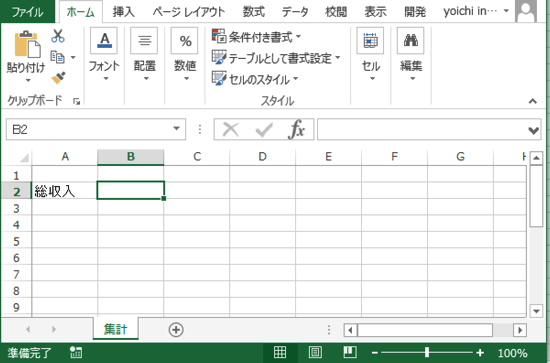Click the horizontal scrollbar thumb

click(x=425, y=330)
